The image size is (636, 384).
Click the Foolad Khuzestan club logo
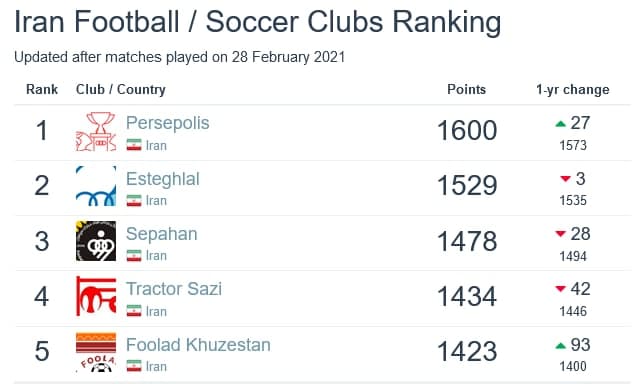click(x=96, y=352)
